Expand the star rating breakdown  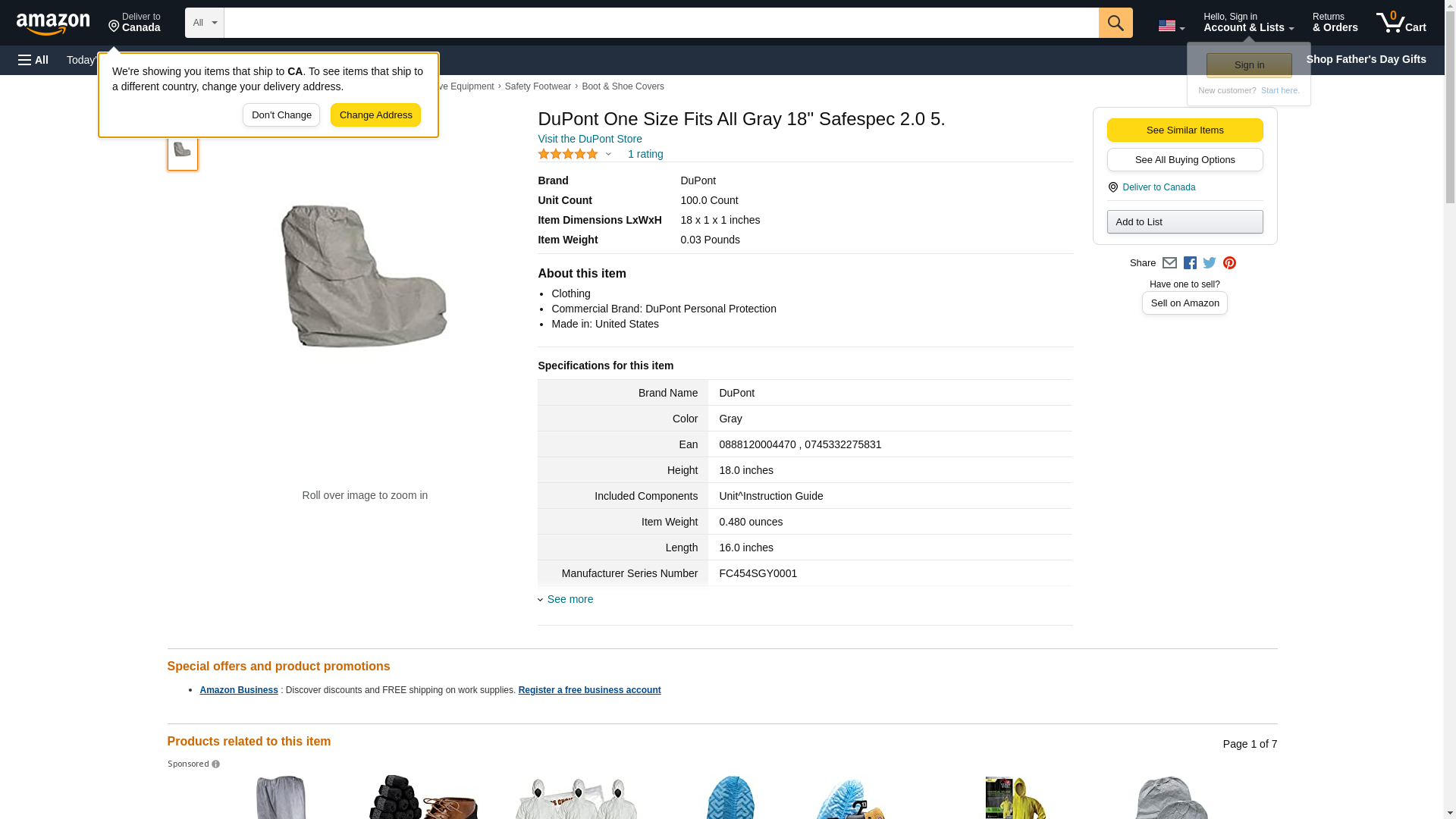[608, 155]
